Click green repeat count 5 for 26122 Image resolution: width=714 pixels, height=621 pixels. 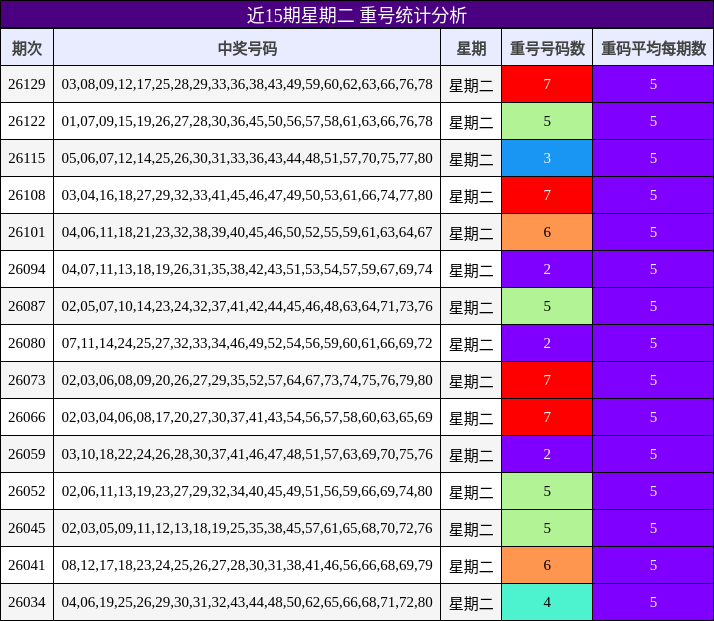[547, 121]
